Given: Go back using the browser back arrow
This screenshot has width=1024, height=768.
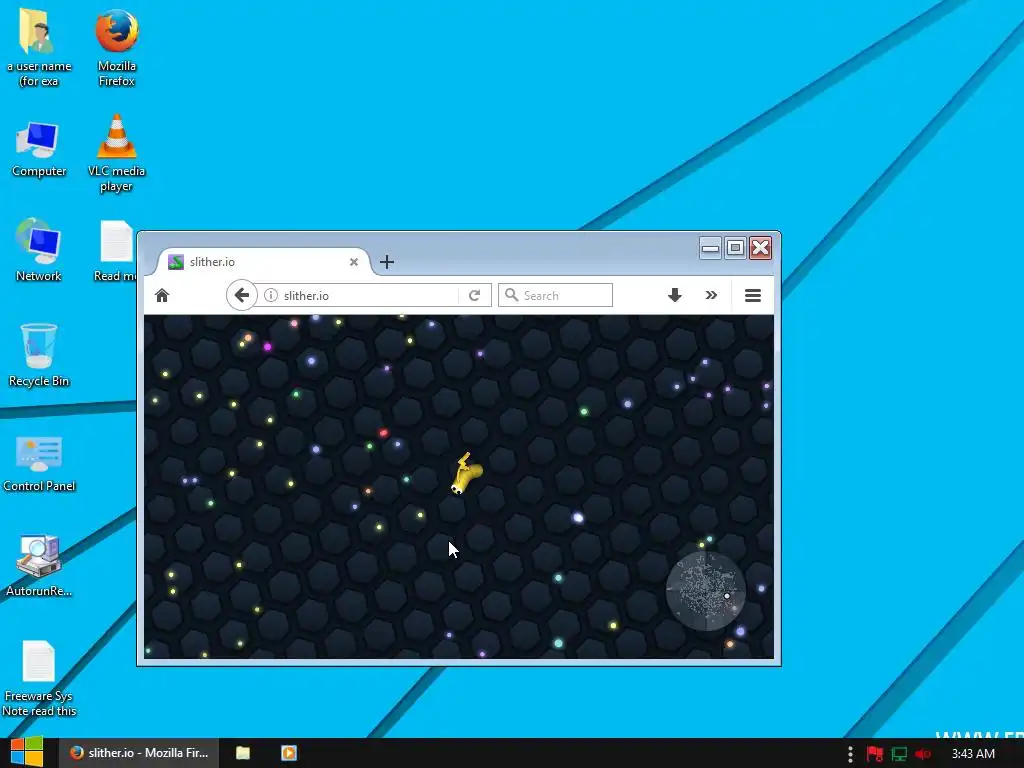Looking at the screenshot, I should [242, 295].
